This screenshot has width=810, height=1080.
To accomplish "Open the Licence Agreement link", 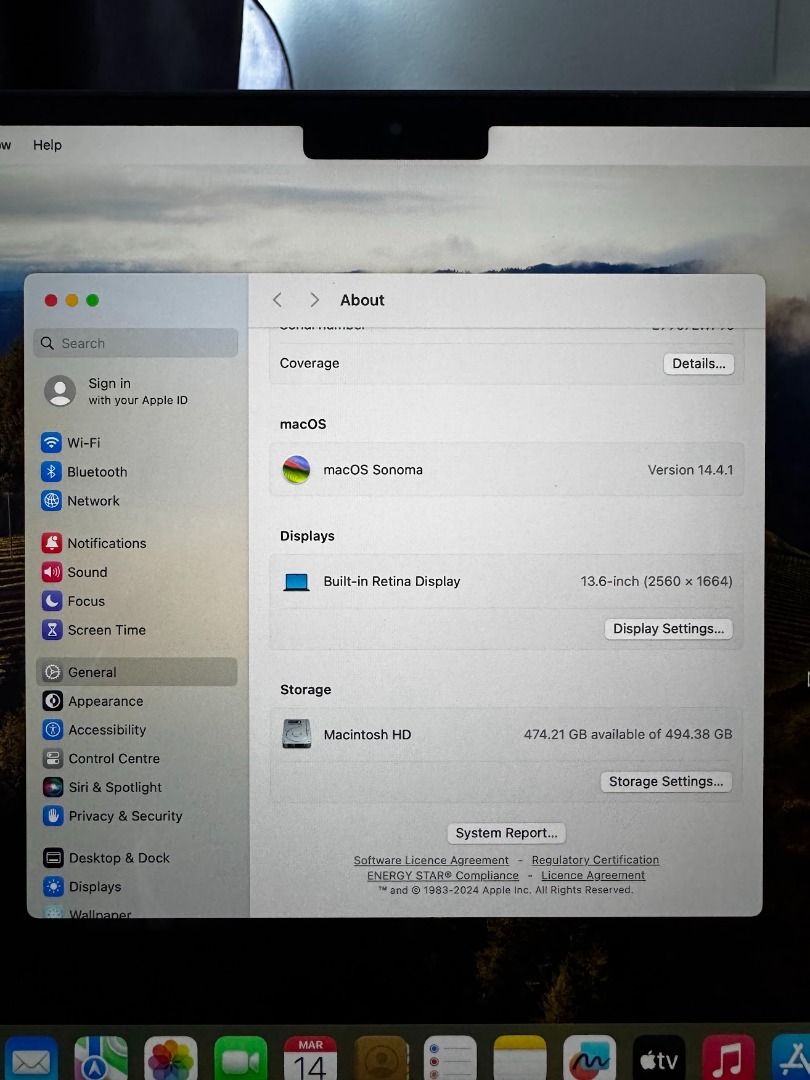I will point(593,875).
